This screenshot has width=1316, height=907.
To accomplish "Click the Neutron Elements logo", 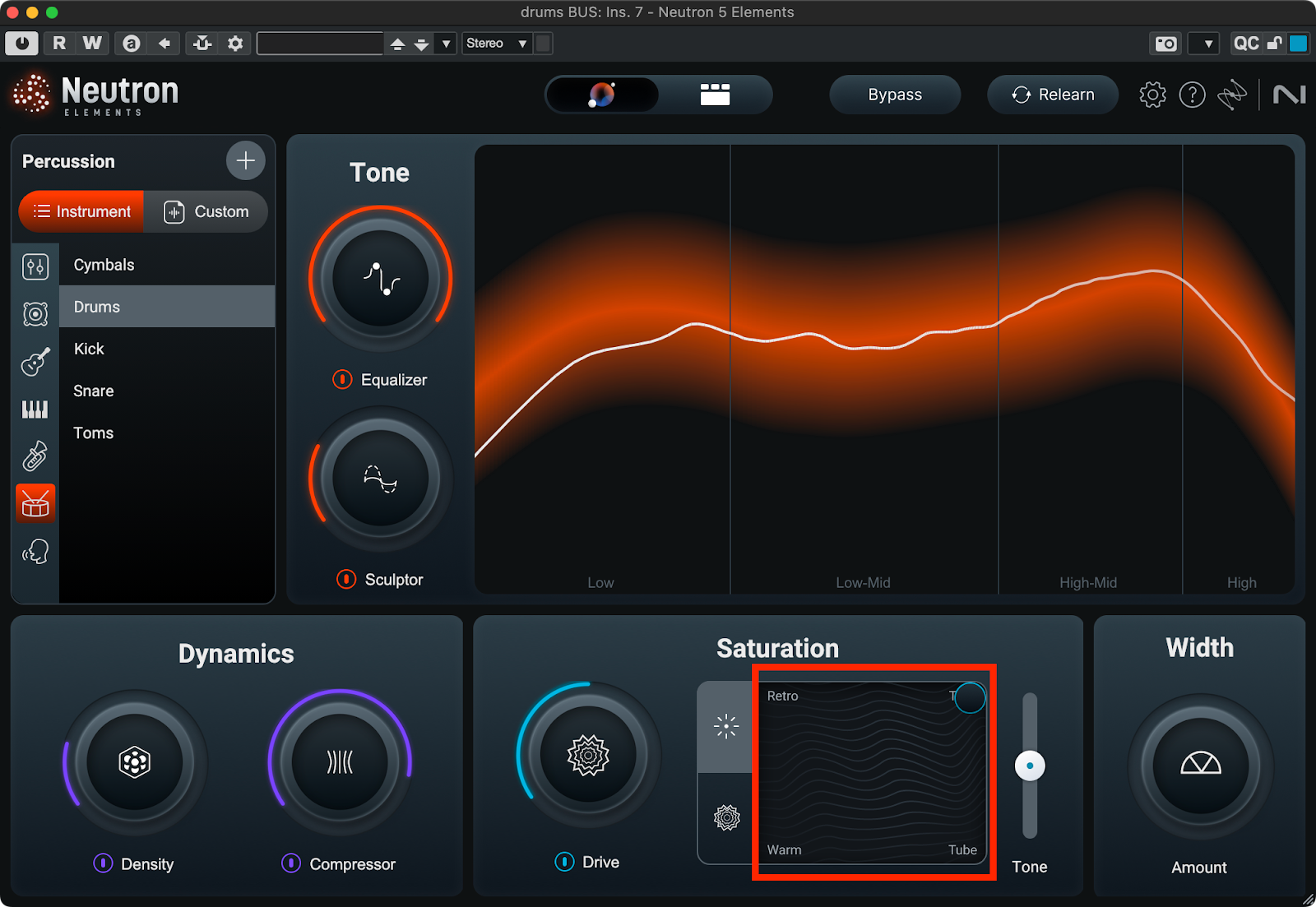I will 95,95.
